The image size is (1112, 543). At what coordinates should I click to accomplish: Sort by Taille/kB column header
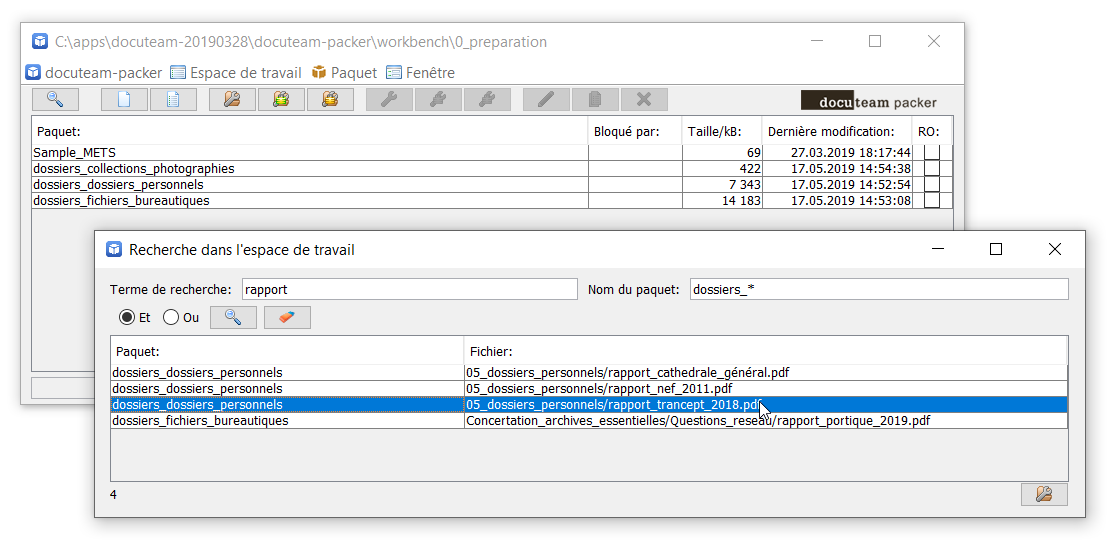pos(722,131)
